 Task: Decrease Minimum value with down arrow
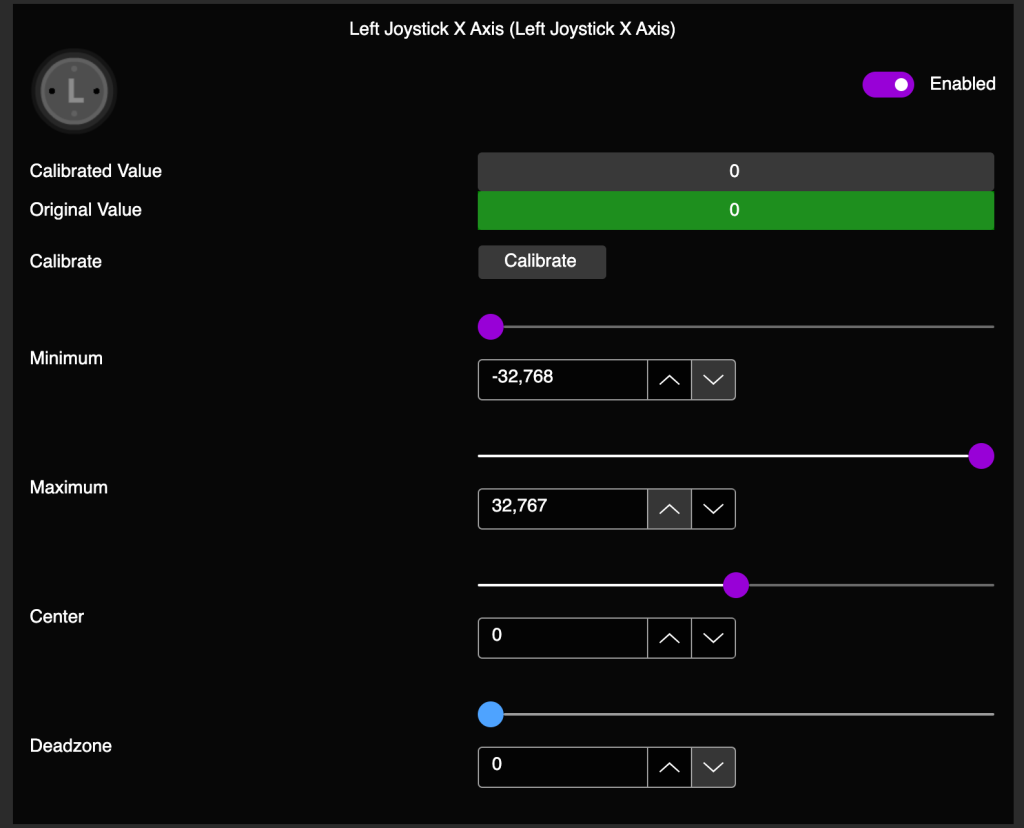713,380
